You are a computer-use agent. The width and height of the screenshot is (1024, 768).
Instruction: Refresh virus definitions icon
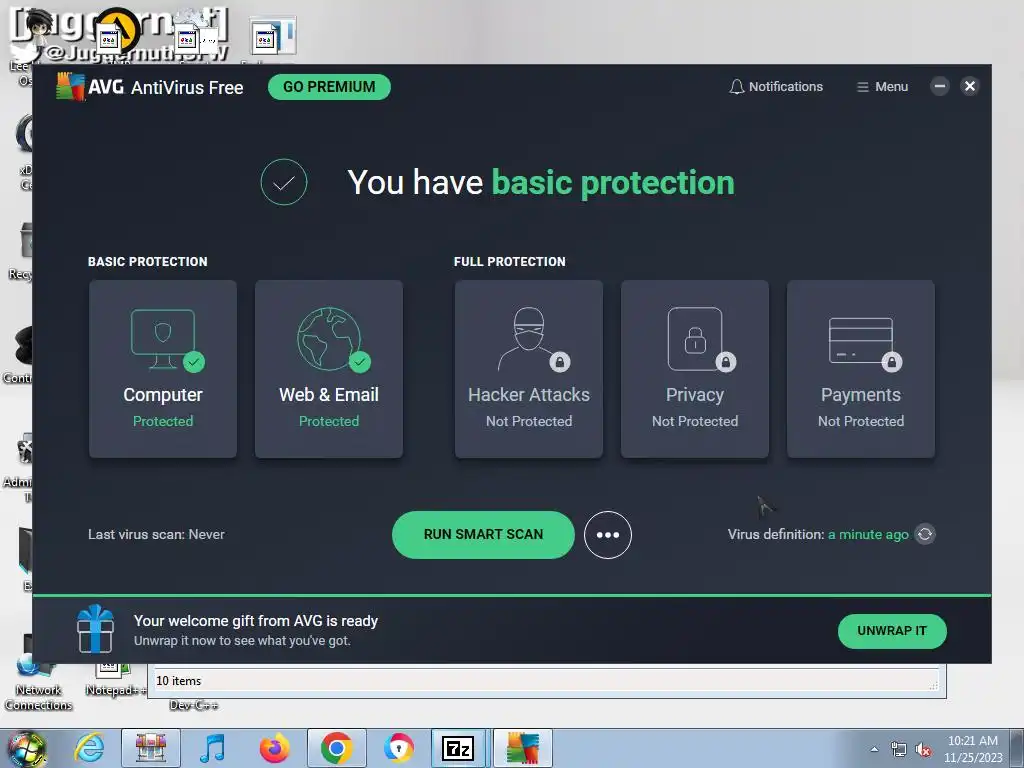(925, 534)
